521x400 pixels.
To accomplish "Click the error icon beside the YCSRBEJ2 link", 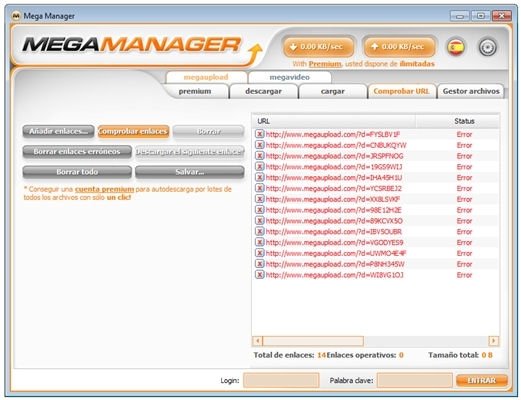I will point(259,188).
